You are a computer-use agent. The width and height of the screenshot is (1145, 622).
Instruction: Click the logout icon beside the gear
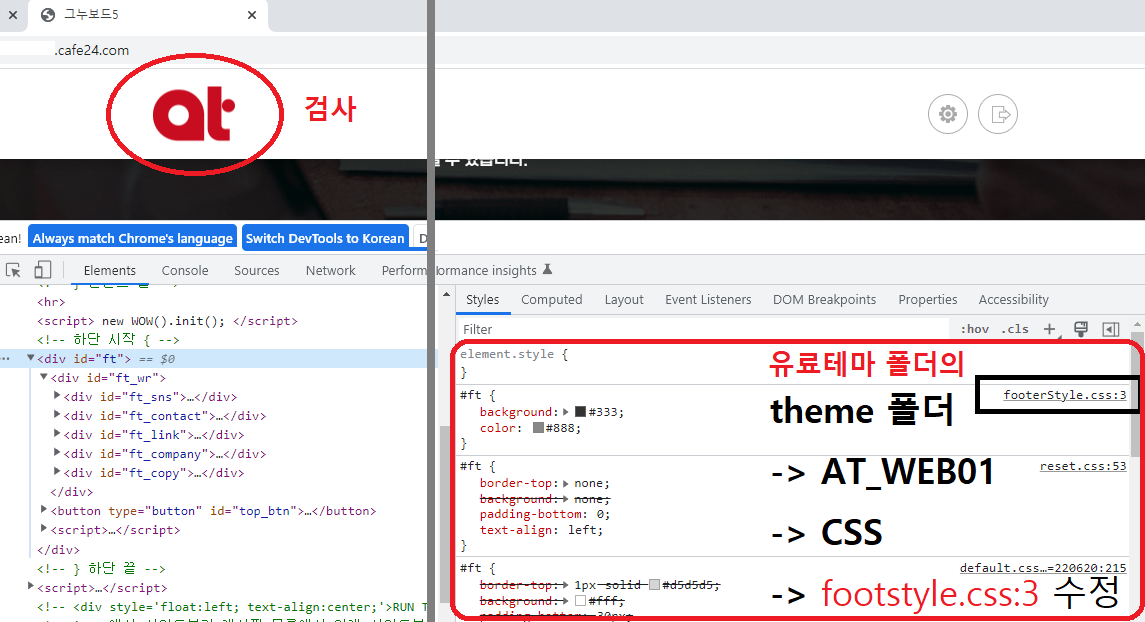[998, 114]
